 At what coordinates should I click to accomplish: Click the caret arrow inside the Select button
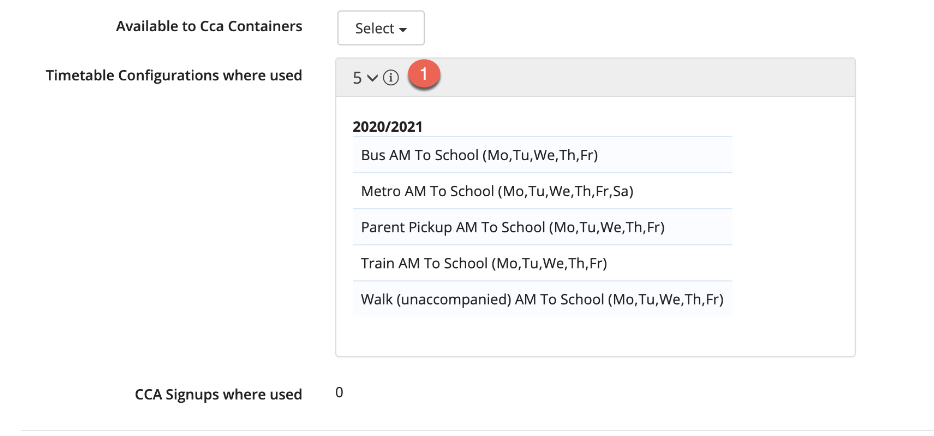[403, 30]
